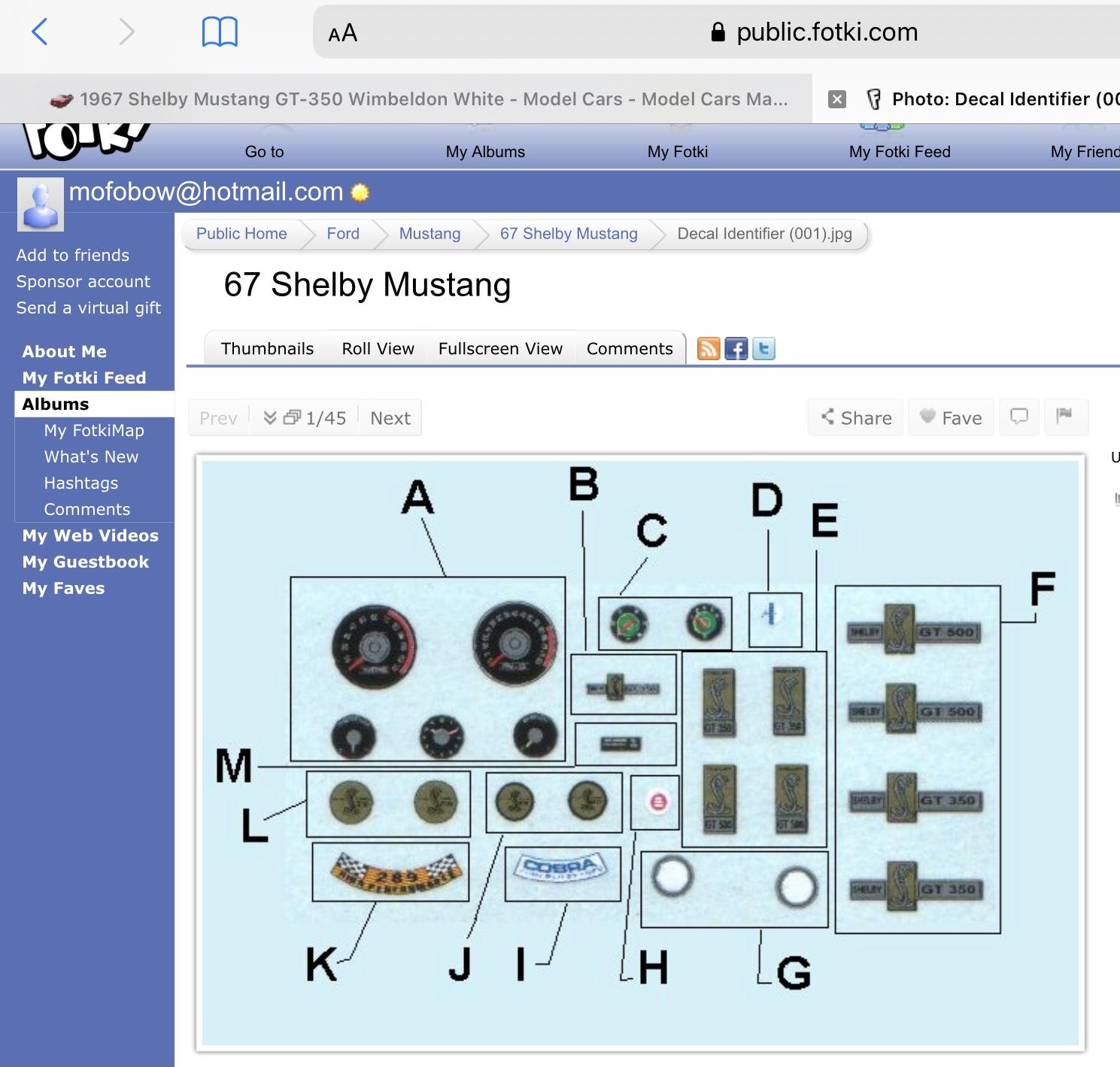Switch to Thumbnails view tab
The width and height of the screenshot is (1120, 1067).
point(267,348)
